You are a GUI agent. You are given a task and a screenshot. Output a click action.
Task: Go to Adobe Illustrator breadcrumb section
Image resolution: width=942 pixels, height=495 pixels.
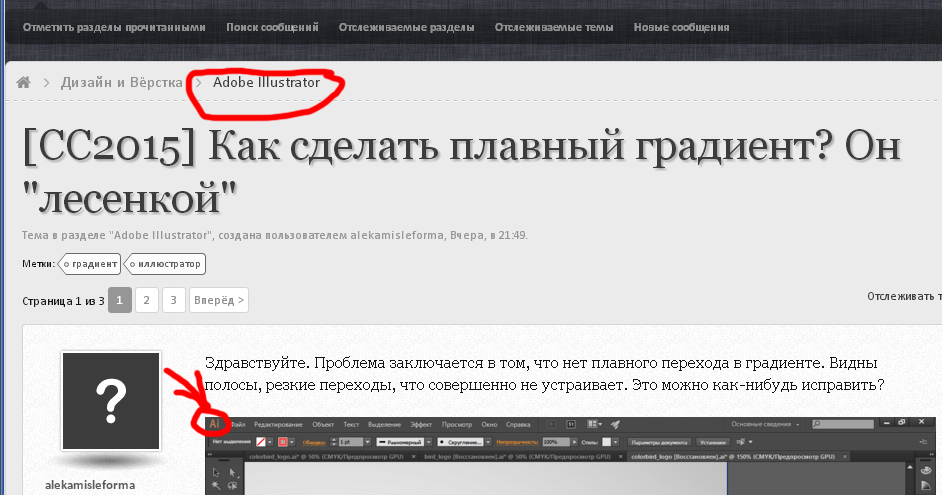tap(266, 82)
